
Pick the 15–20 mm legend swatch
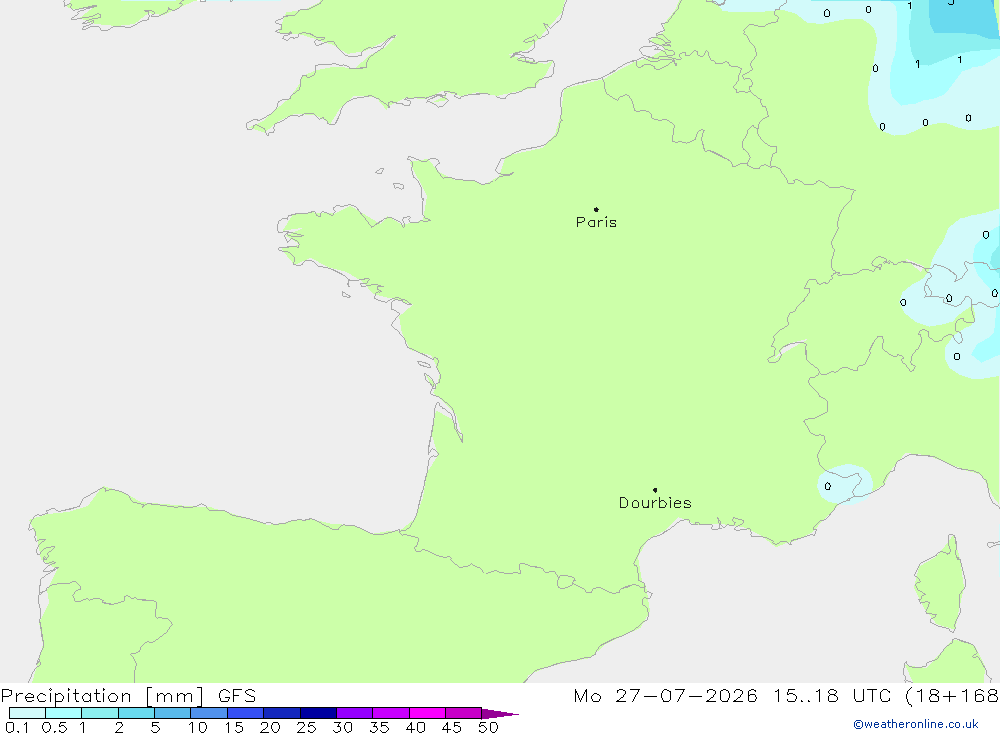click(245, 713)
